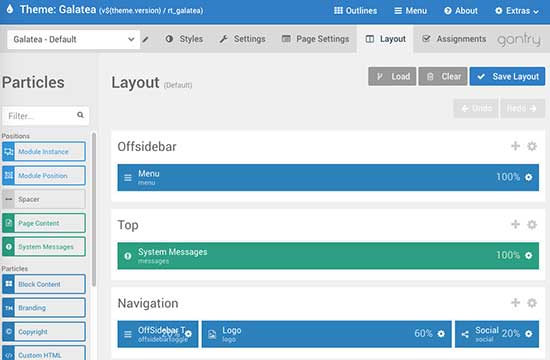
Task: Click the Particles panel heading
Action: click(x=33, y=83)
